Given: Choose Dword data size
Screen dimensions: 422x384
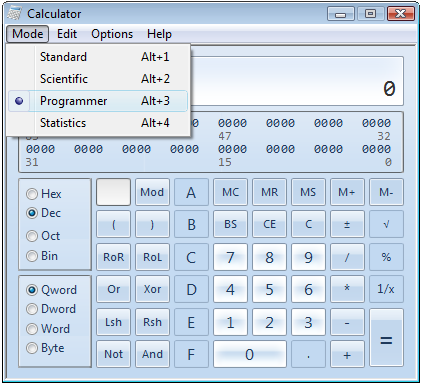Looking at the screenshot, I should [x=51, y=309].
